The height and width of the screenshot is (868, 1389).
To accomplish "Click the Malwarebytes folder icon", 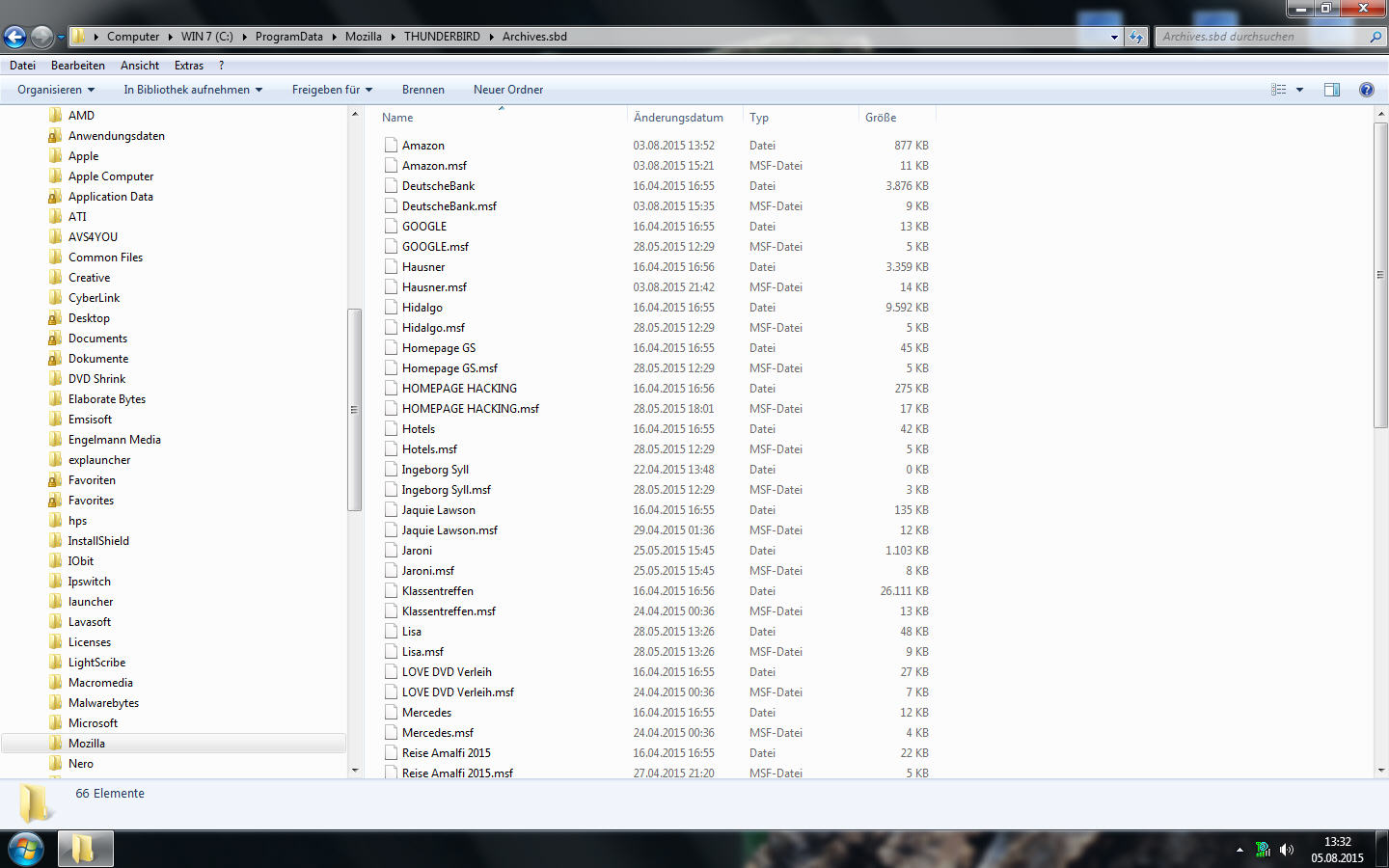I will tap(55, 703).
